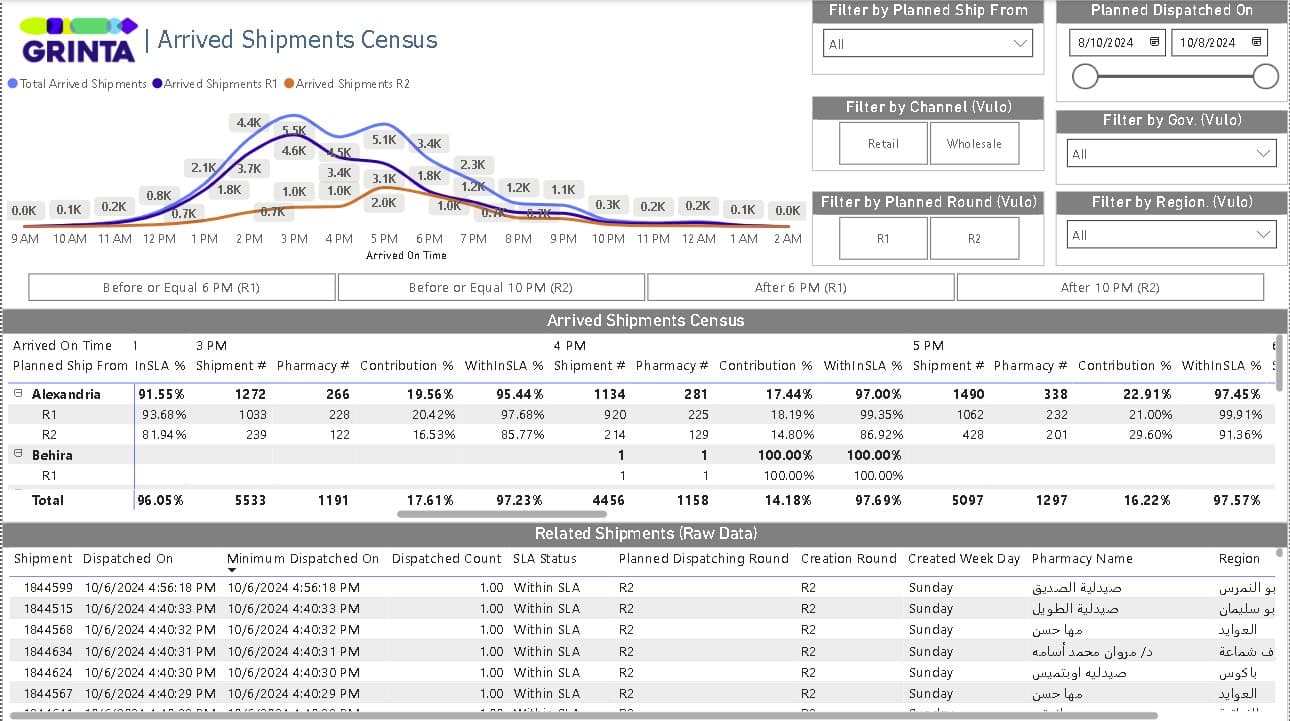
Task: Sort by the Created Week Day column header
Action: [963, 559]
